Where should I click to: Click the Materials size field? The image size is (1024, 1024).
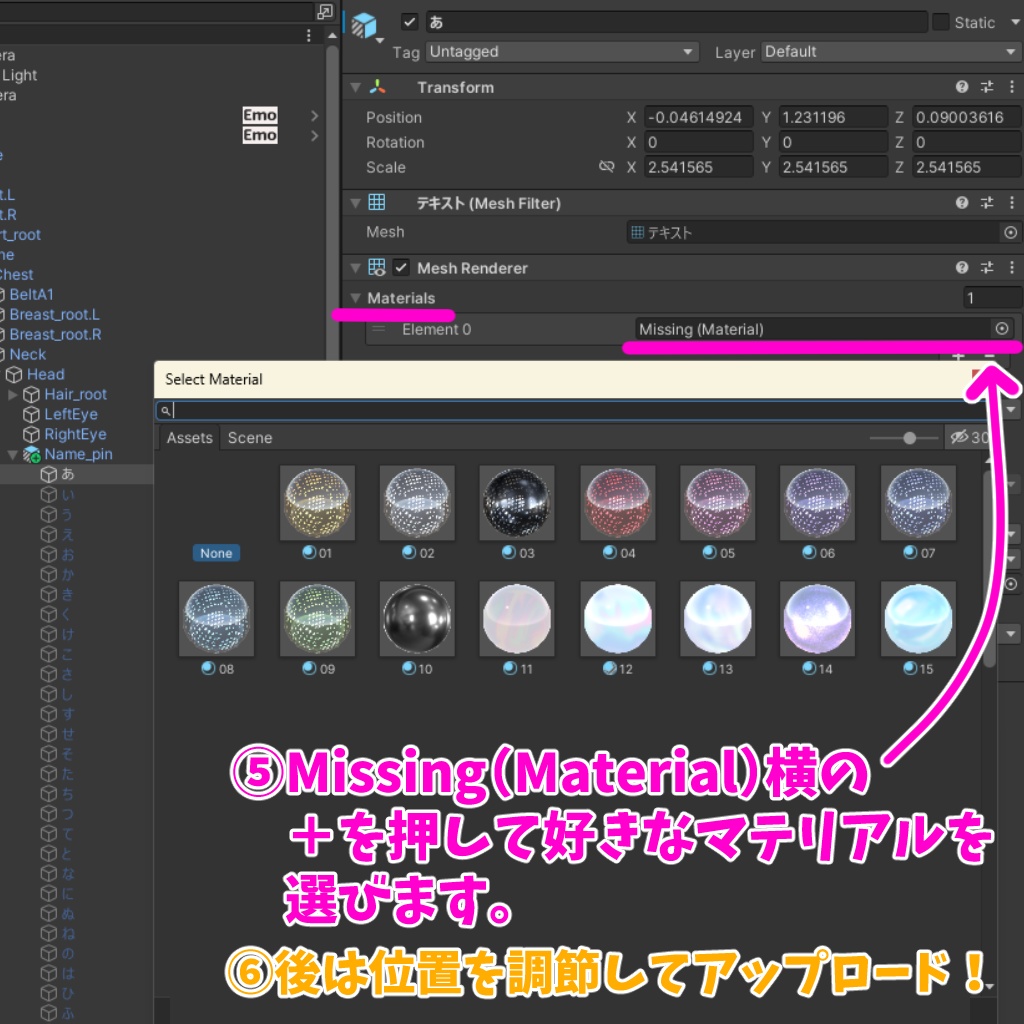coord(992,298)
